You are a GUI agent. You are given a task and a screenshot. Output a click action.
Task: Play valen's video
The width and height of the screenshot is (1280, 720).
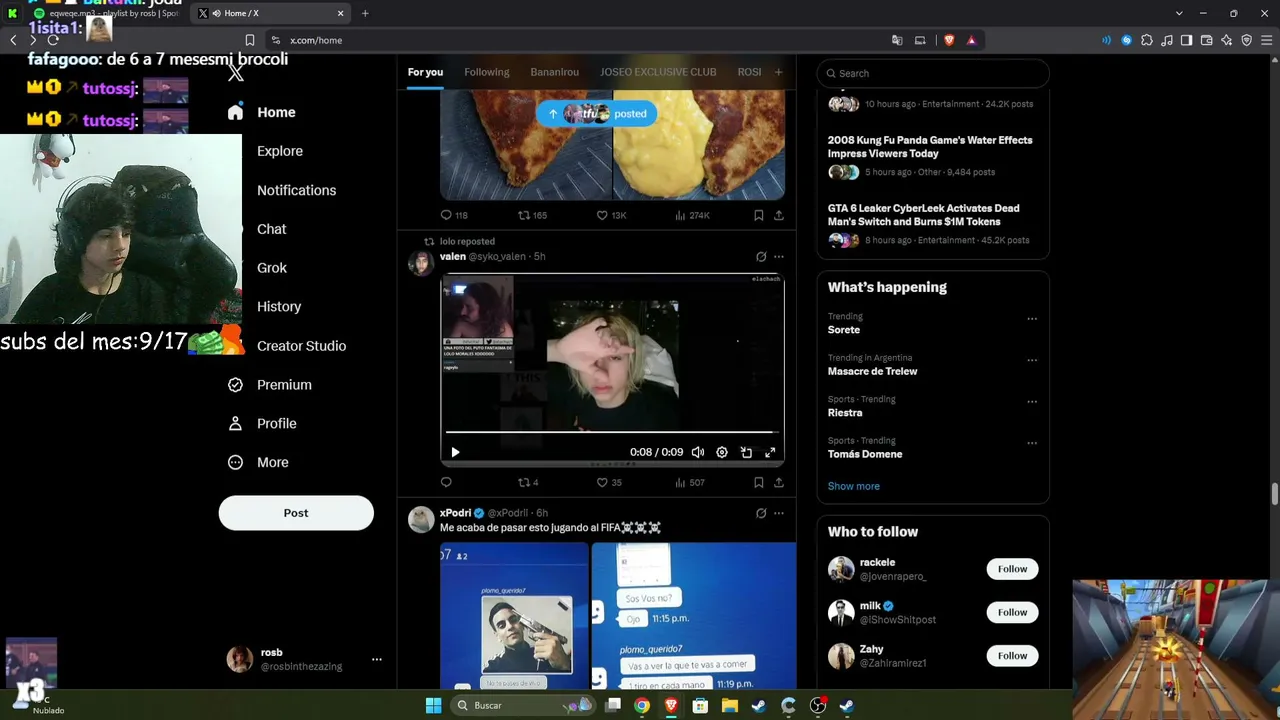(x=455, y=452)
